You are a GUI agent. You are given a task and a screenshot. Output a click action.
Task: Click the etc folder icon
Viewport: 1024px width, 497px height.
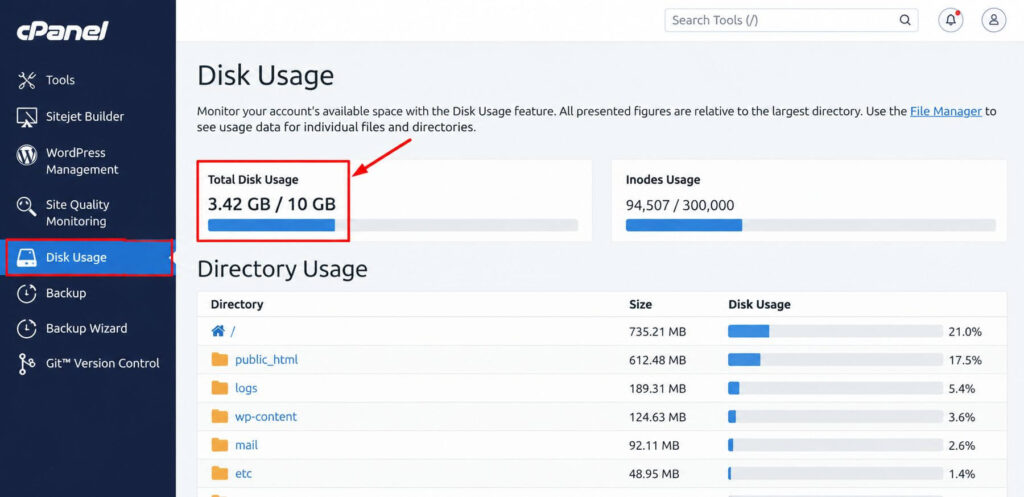coord(219,473)
